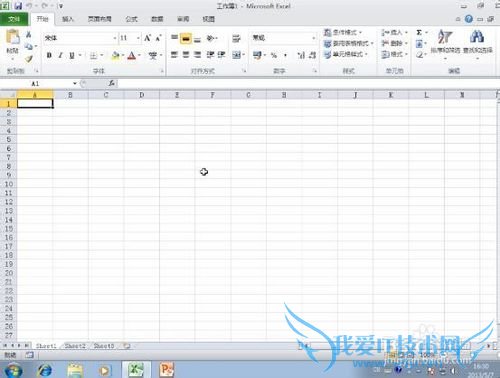
Task: Open the number format dropdown
Action: pos(314,38)
